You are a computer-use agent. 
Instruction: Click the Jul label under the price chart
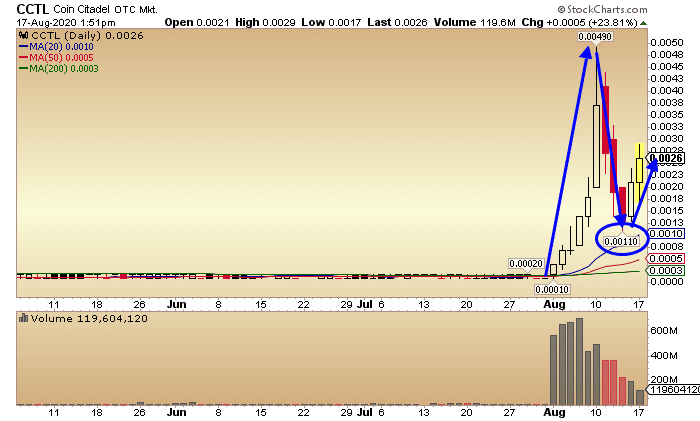[x=365, y=304]
